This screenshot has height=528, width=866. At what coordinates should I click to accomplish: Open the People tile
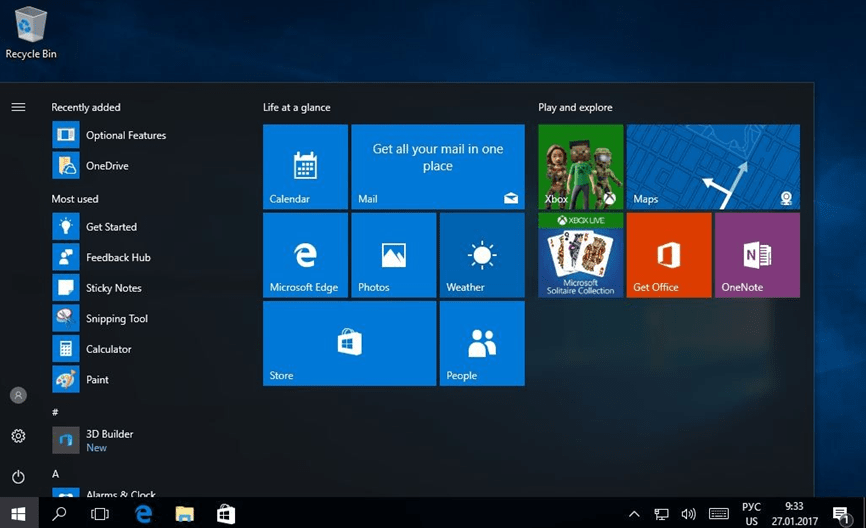click(481, 343)
